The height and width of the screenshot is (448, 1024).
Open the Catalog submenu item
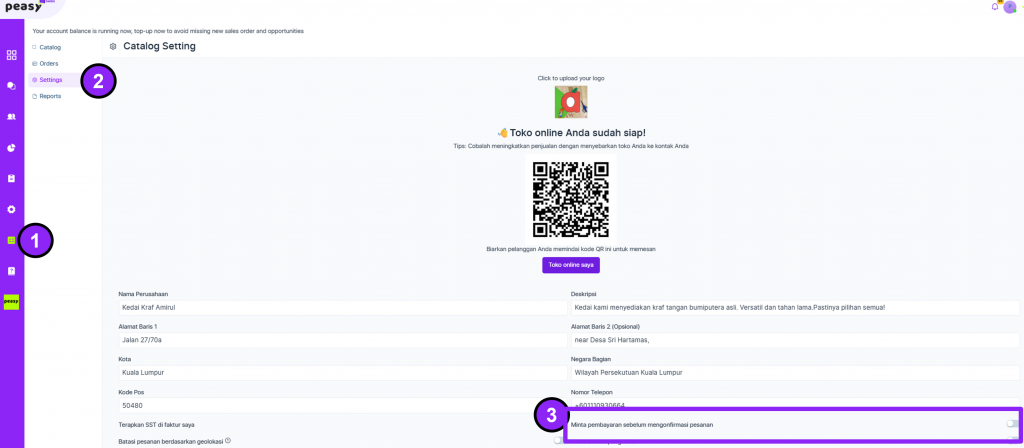point(50,47)
